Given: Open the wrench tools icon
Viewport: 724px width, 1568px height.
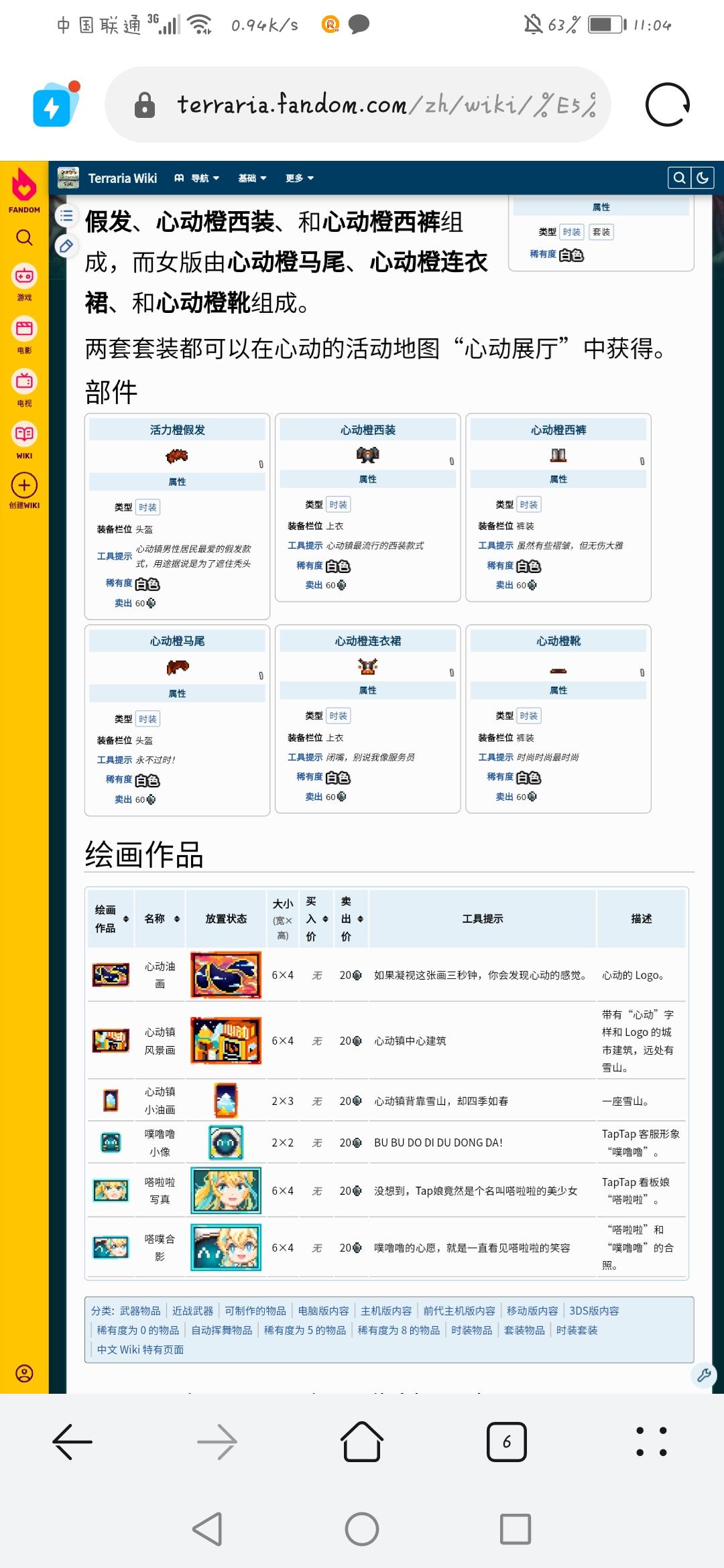Looking at the screenshot, I should (704, 1375).
